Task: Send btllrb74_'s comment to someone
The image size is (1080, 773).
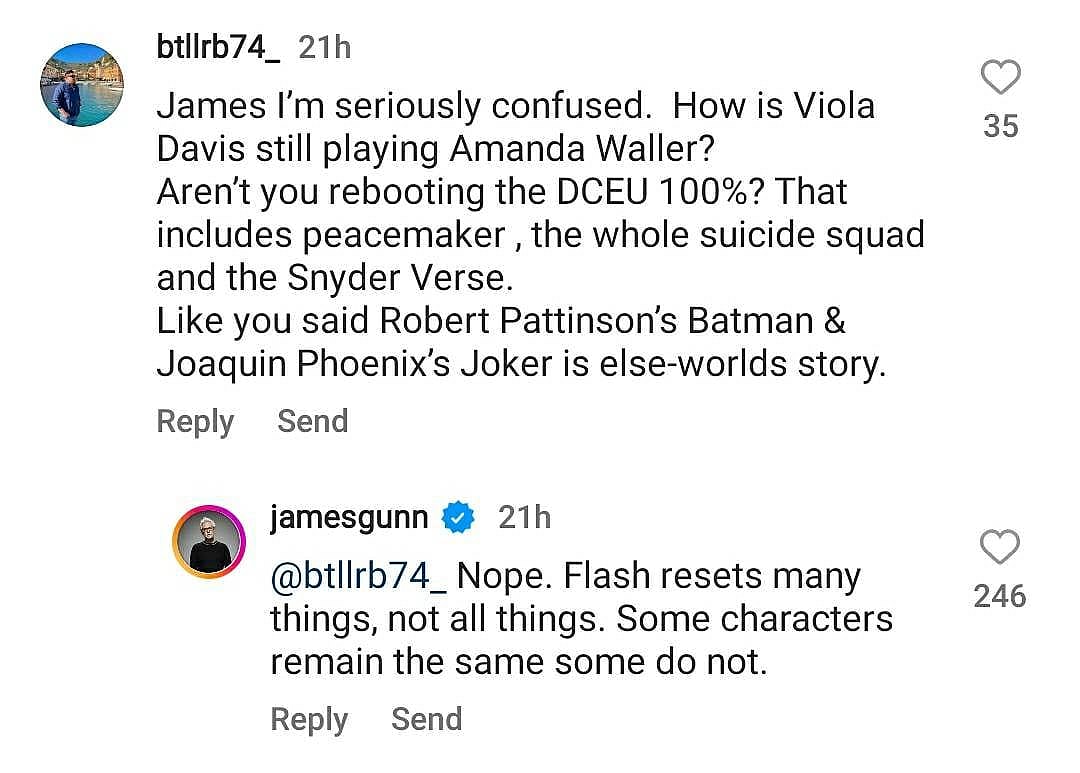Action: pos(312,422)
